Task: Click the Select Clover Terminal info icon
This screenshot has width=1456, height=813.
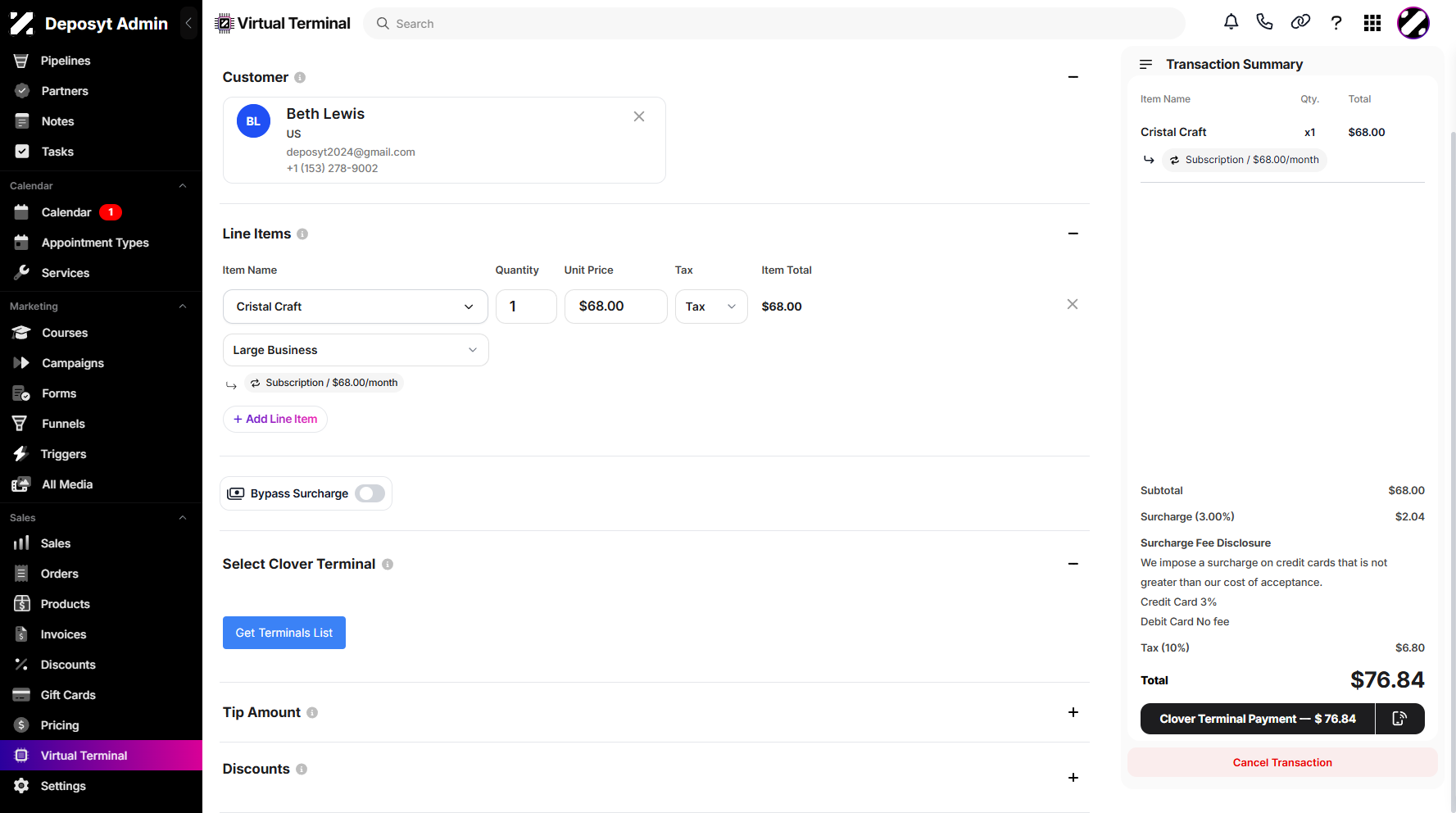Action: pyautogui.click(x=388, y=564)
